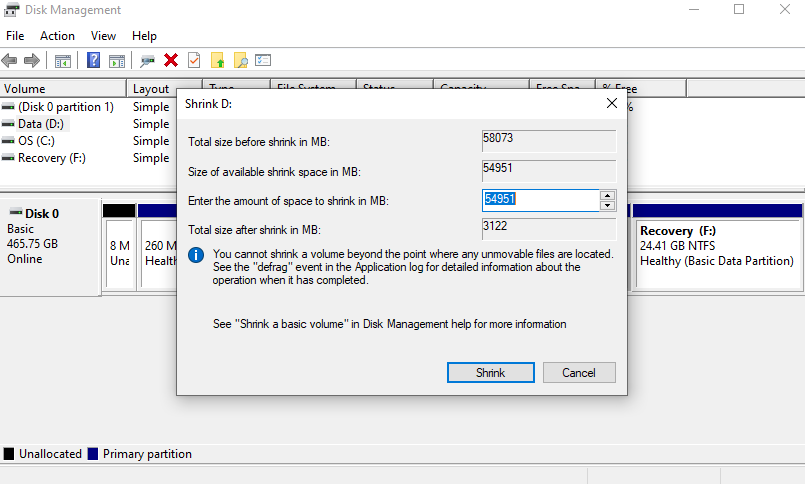Click the Back arrow in the toolbar
The width and height of the screenshot is (805, 484).
click(x=9, y=61)
